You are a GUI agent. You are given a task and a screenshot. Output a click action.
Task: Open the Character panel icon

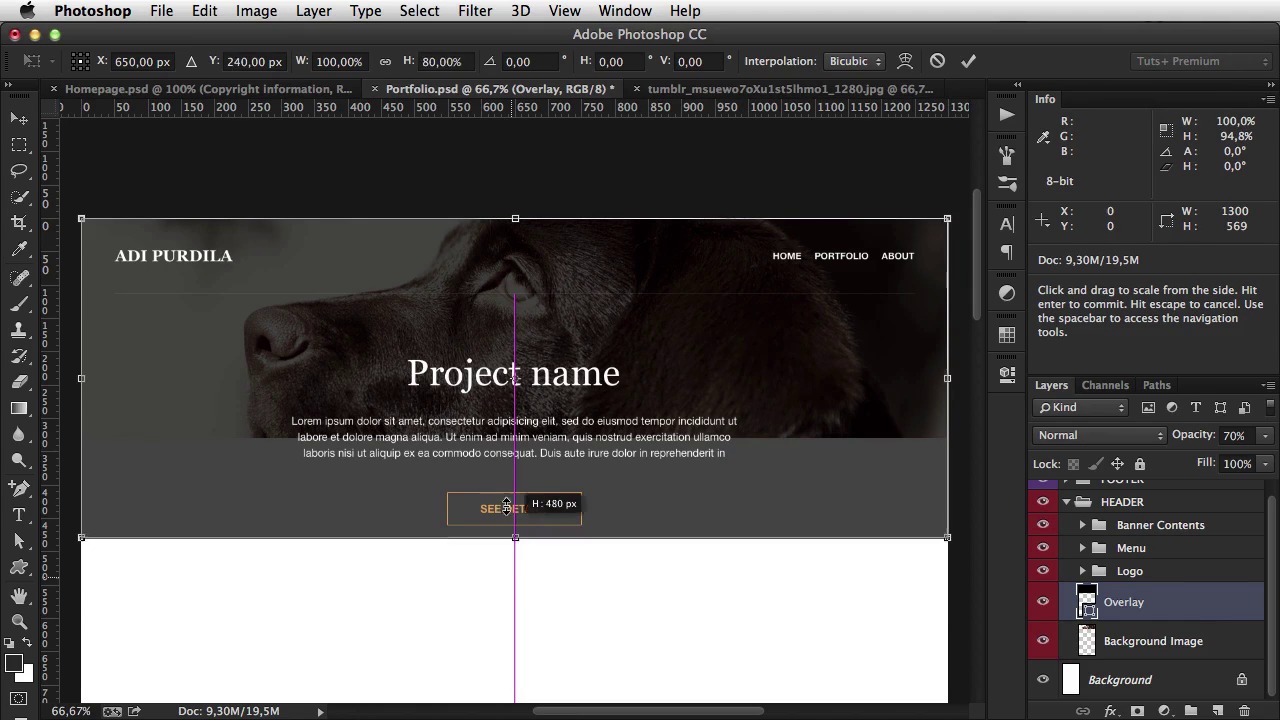pyautogui.click(x=1007, y=224)
